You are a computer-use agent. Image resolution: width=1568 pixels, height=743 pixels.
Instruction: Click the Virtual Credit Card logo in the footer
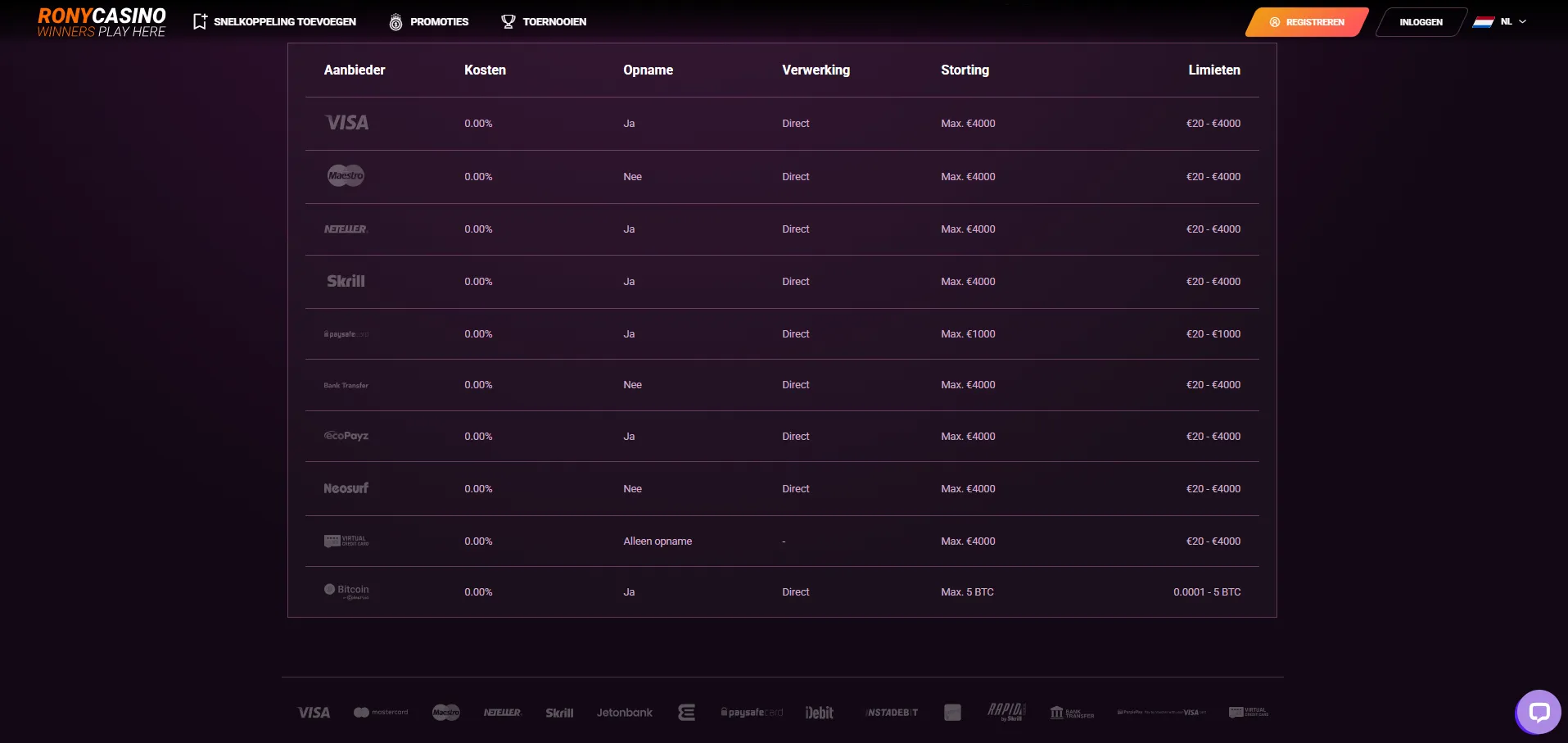click(x=1249, y=713)
